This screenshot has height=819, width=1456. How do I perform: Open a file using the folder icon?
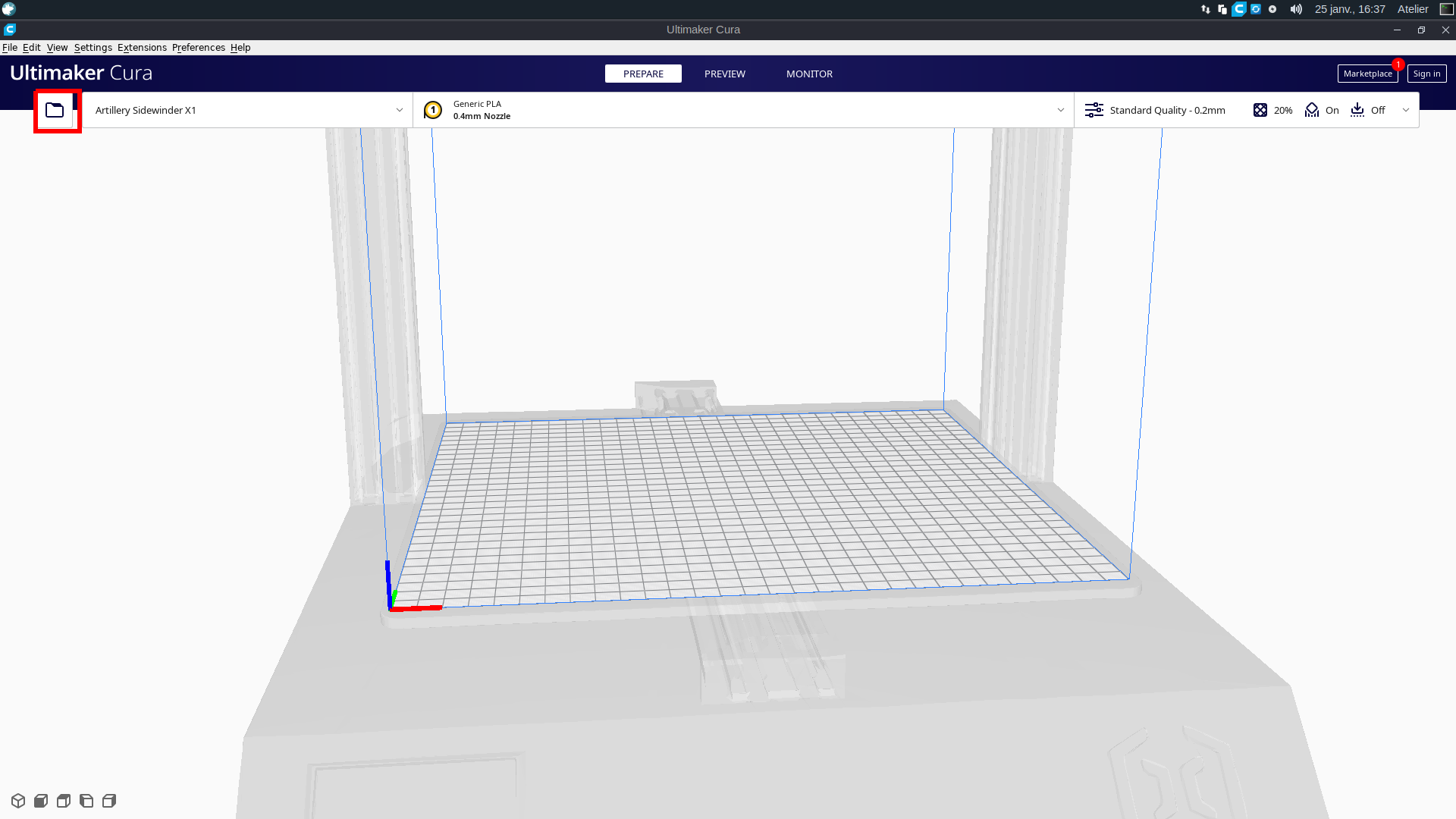pos(55,111)
